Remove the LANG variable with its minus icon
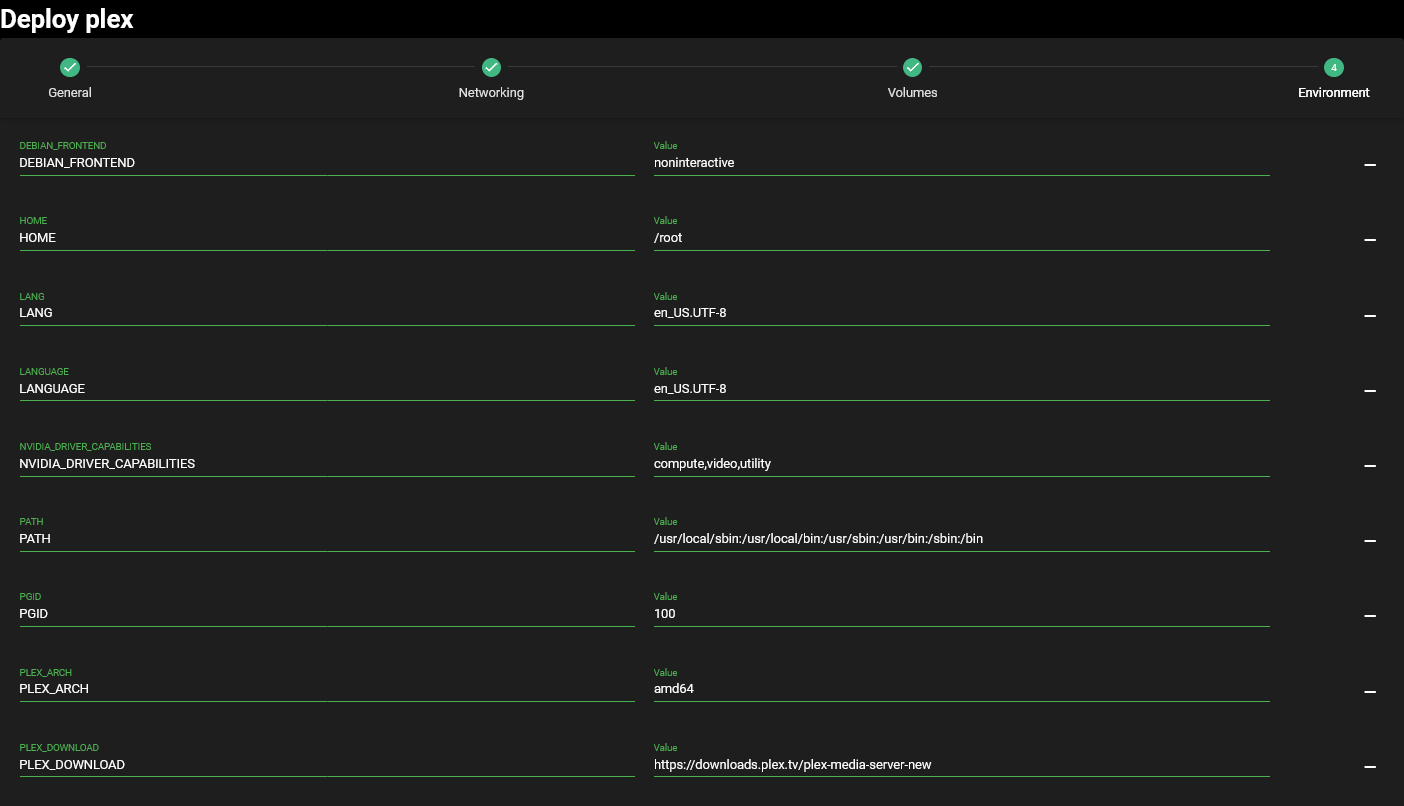 coord(1370,315)
